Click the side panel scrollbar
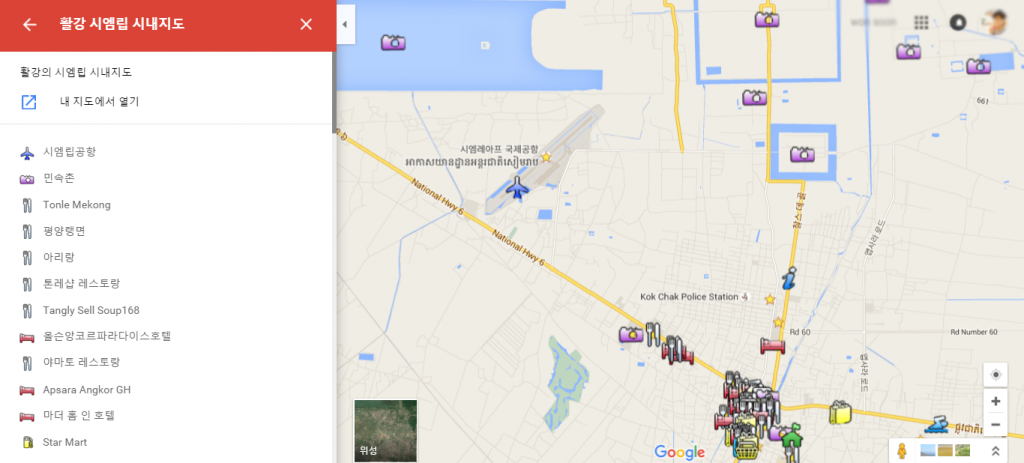Viewport: 1024px width, 463px height. [334, 91]
